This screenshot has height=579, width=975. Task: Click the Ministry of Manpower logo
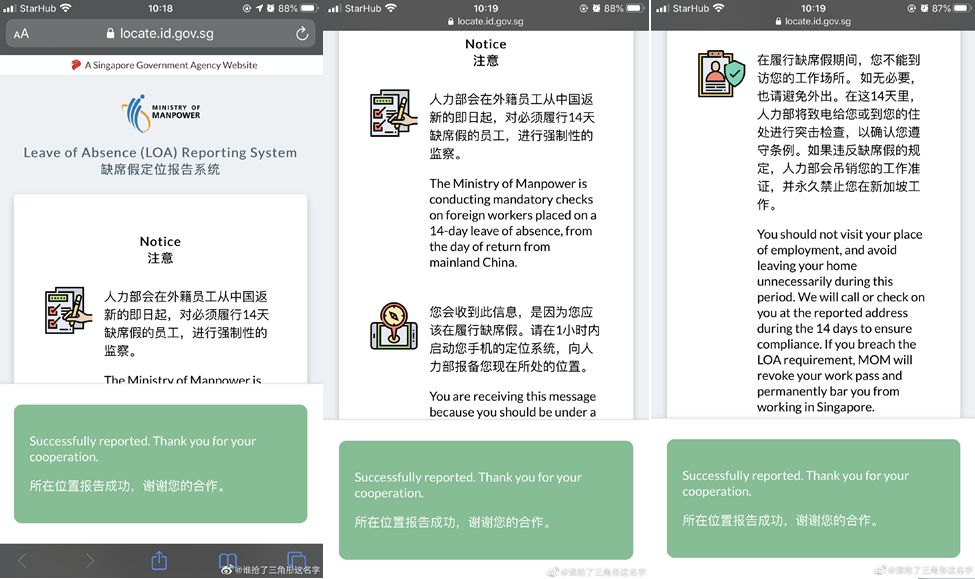pyautogui.click(x=160, y=114)
